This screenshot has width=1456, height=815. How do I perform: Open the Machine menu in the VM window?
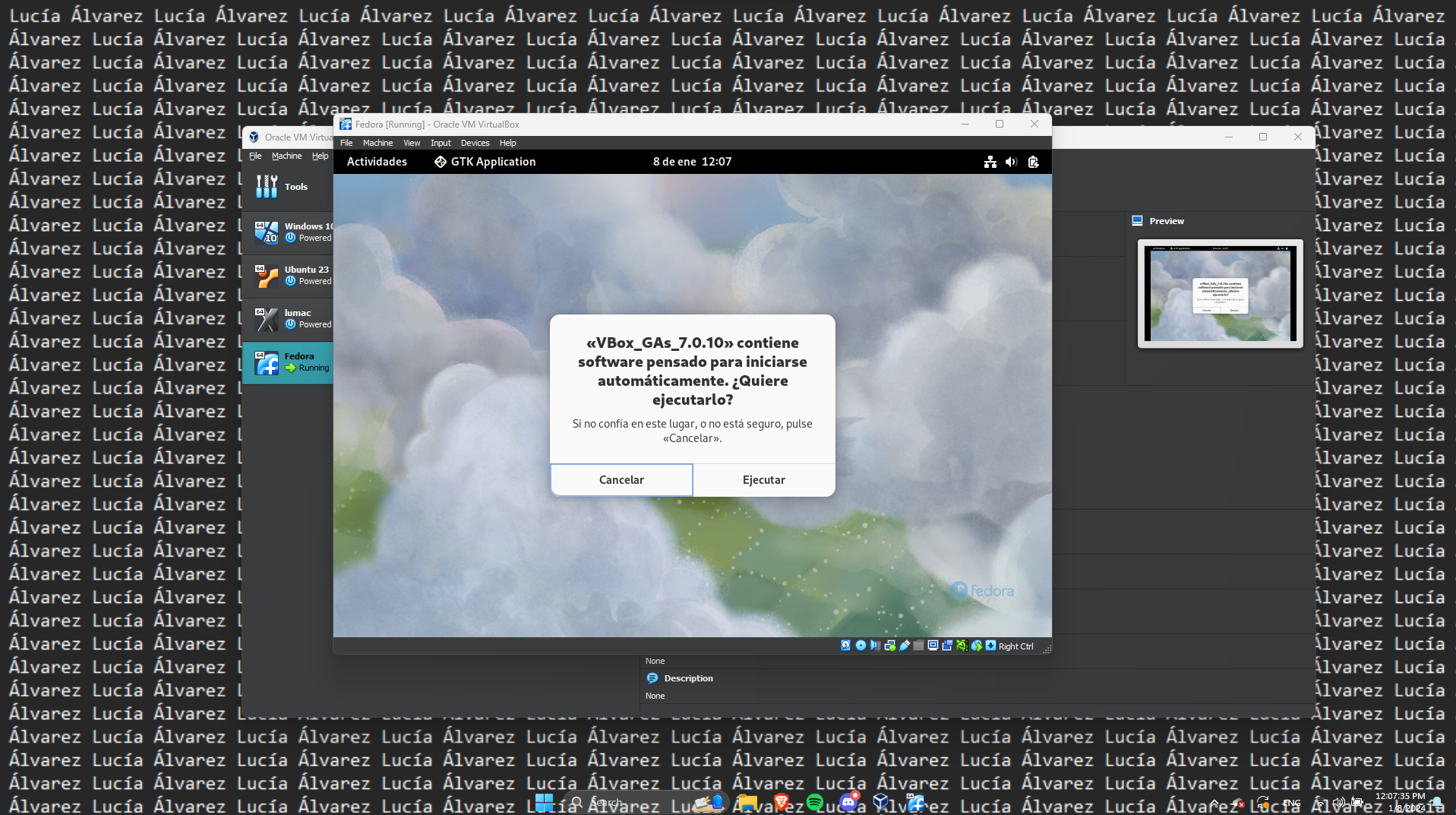click(377, 143)
